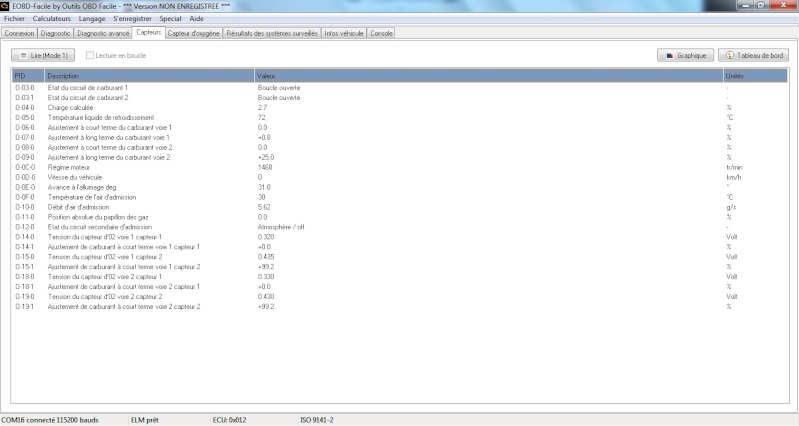This screenshot has width=799, height=426.
Task: Select the Capteurs tab
Action: pyautogui.click(x=149, y=32)
